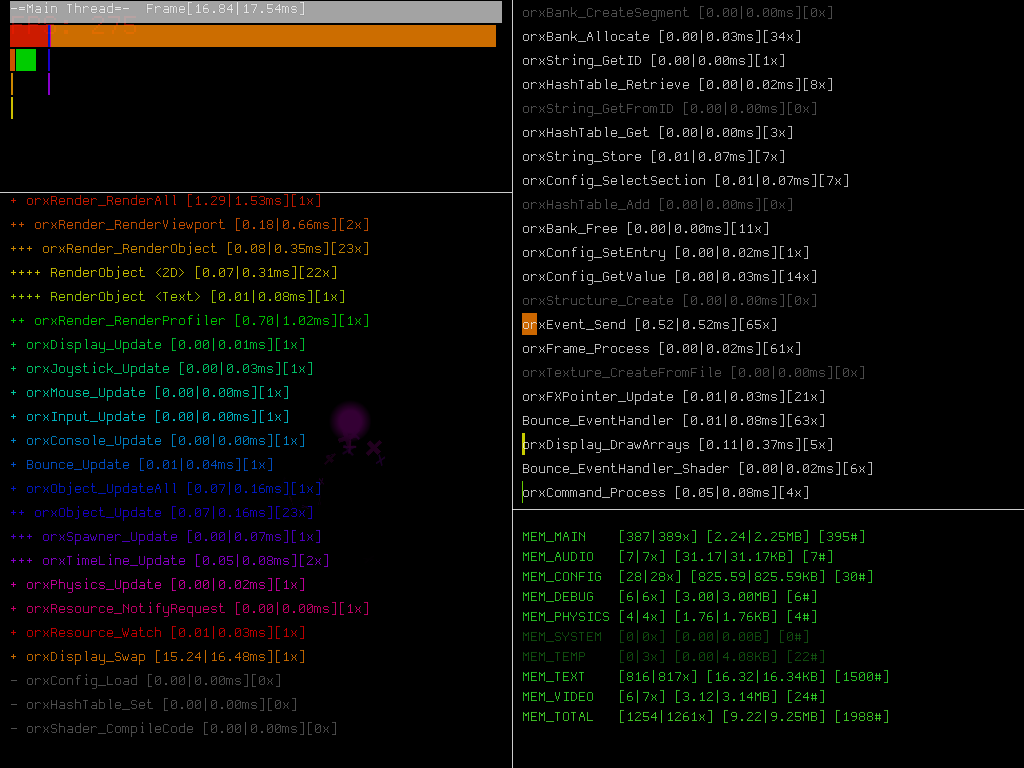
Task: Select the orxHashTable_Get entry
Action: click(x=658, y=133)
